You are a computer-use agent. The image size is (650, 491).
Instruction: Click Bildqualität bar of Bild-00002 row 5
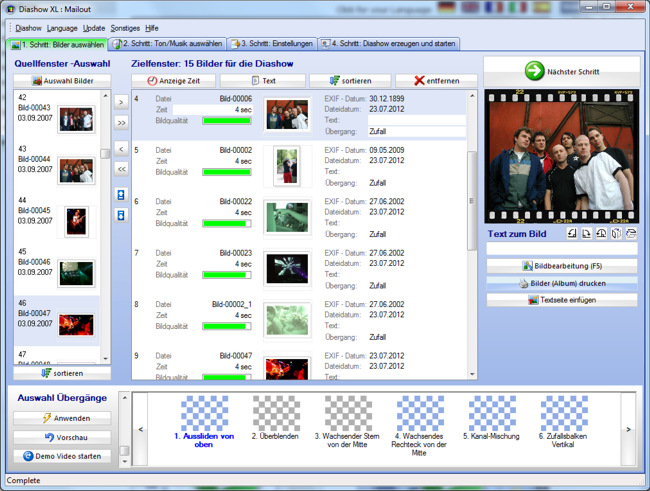coord(227,172)
